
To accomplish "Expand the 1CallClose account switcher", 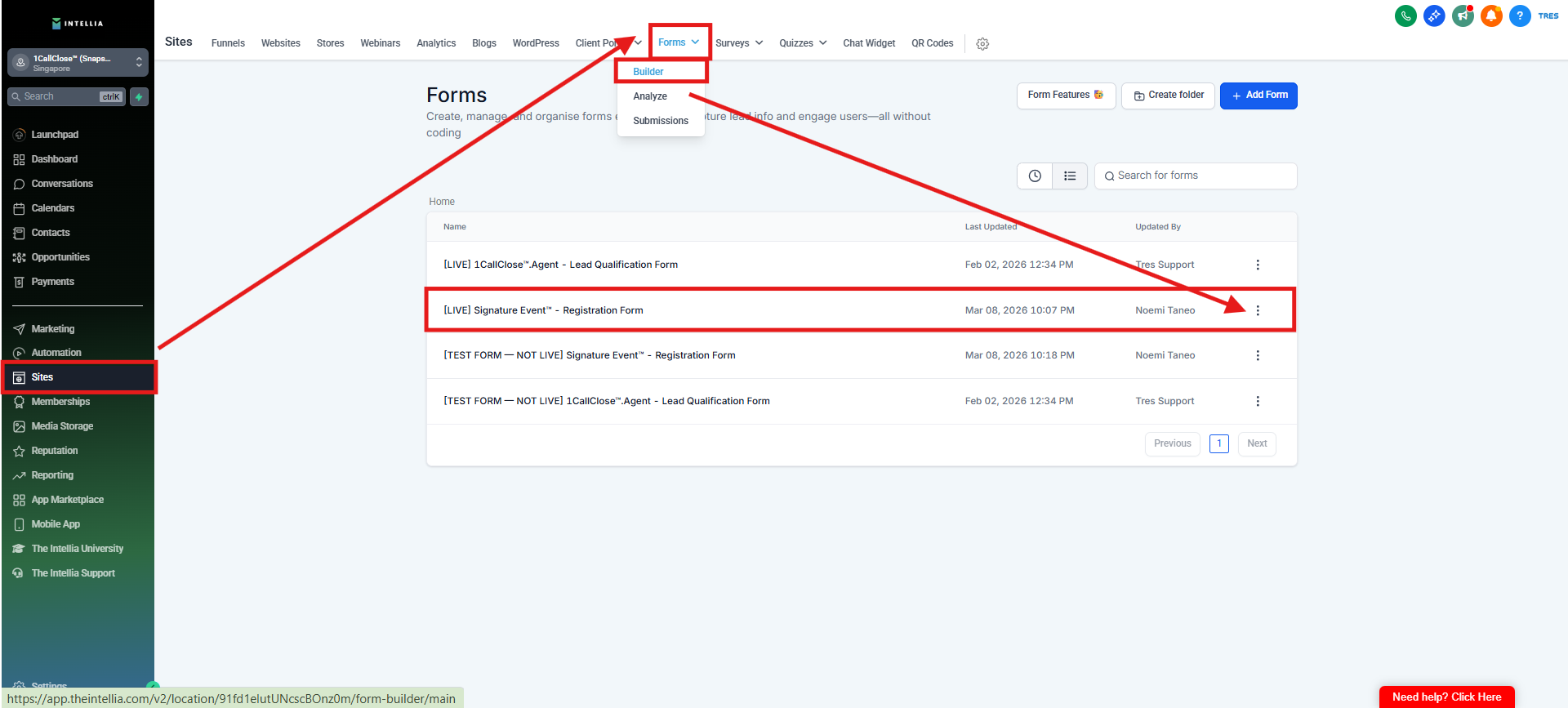I will pos(78,63).
